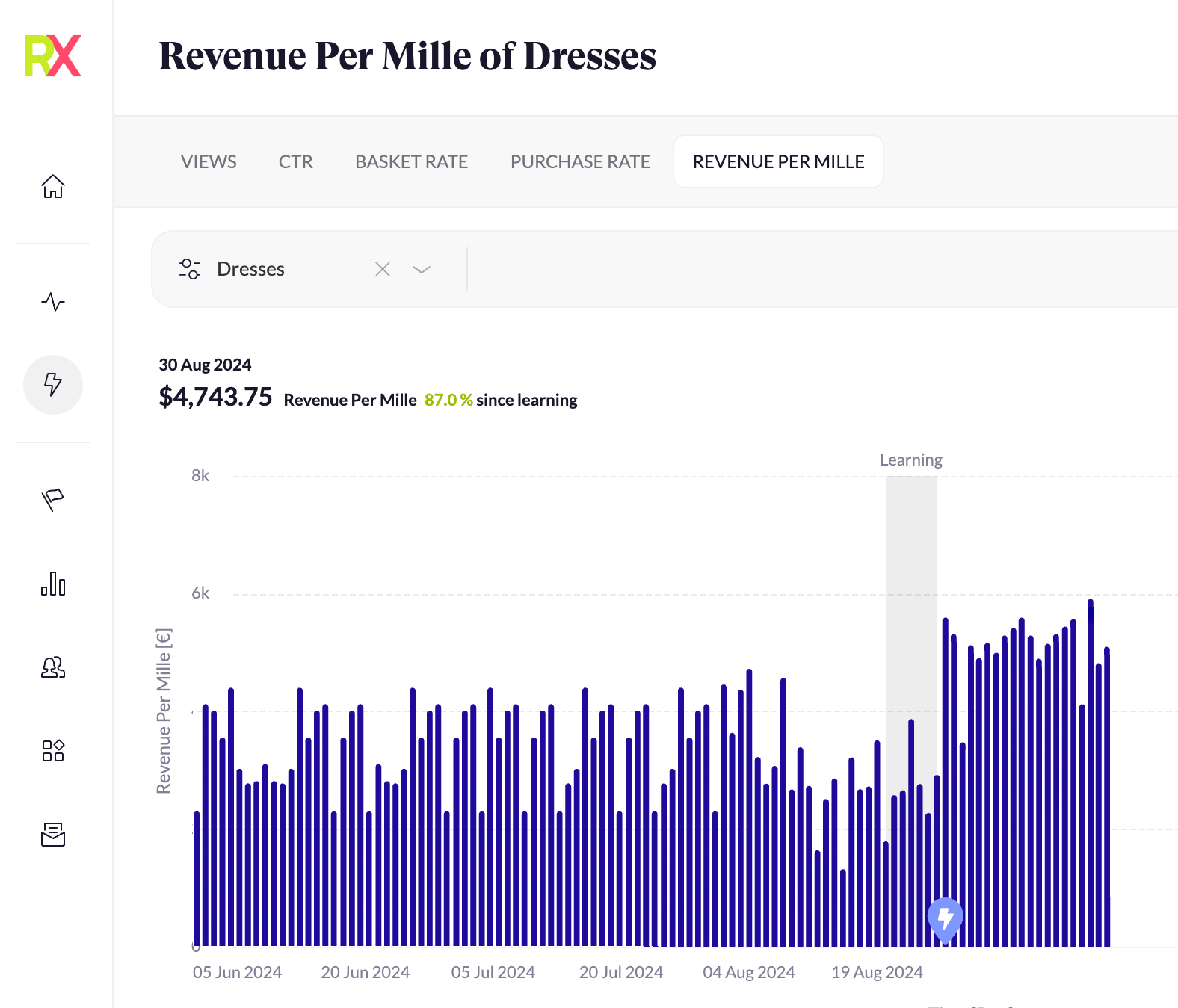The width and height of the screenshot is (1178, 1008).
Task: Click the tallest bar near chart end
Action: click(x=1091, y=773)
